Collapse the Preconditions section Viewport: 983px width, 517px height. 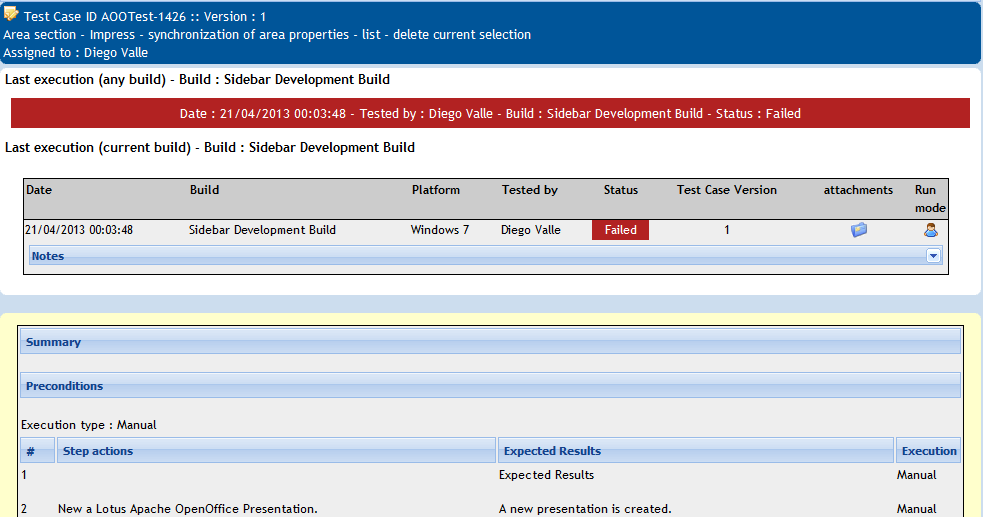click(x=490, y=386)
